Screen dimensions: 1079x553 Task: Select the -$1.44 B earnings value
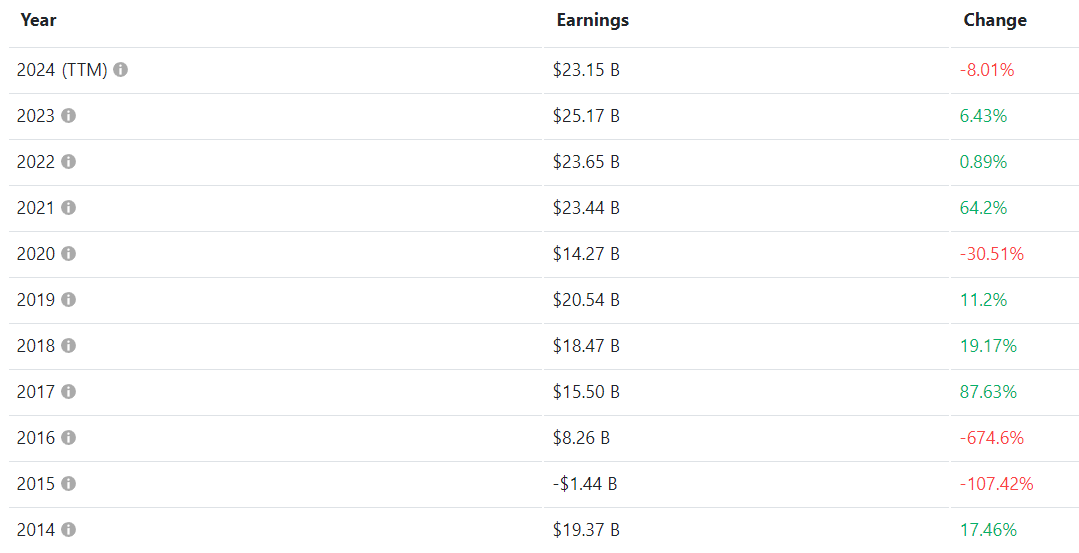click(584, 484)
